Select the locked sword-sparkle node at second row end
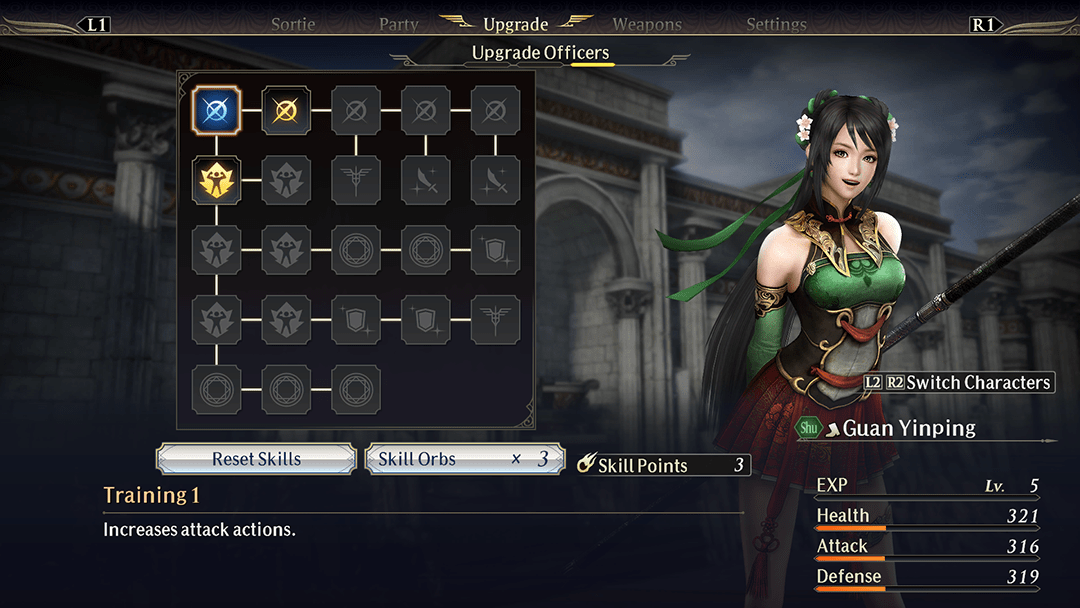Screen dimensions: 1080x608 coord(495,180)
